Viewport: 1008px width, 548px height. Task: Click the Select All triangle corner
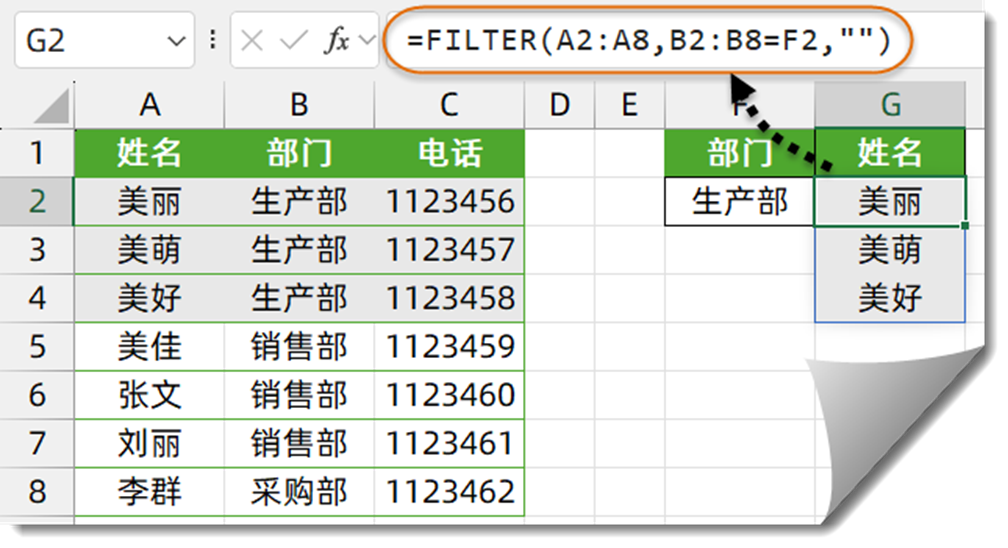tap(51, 106)
